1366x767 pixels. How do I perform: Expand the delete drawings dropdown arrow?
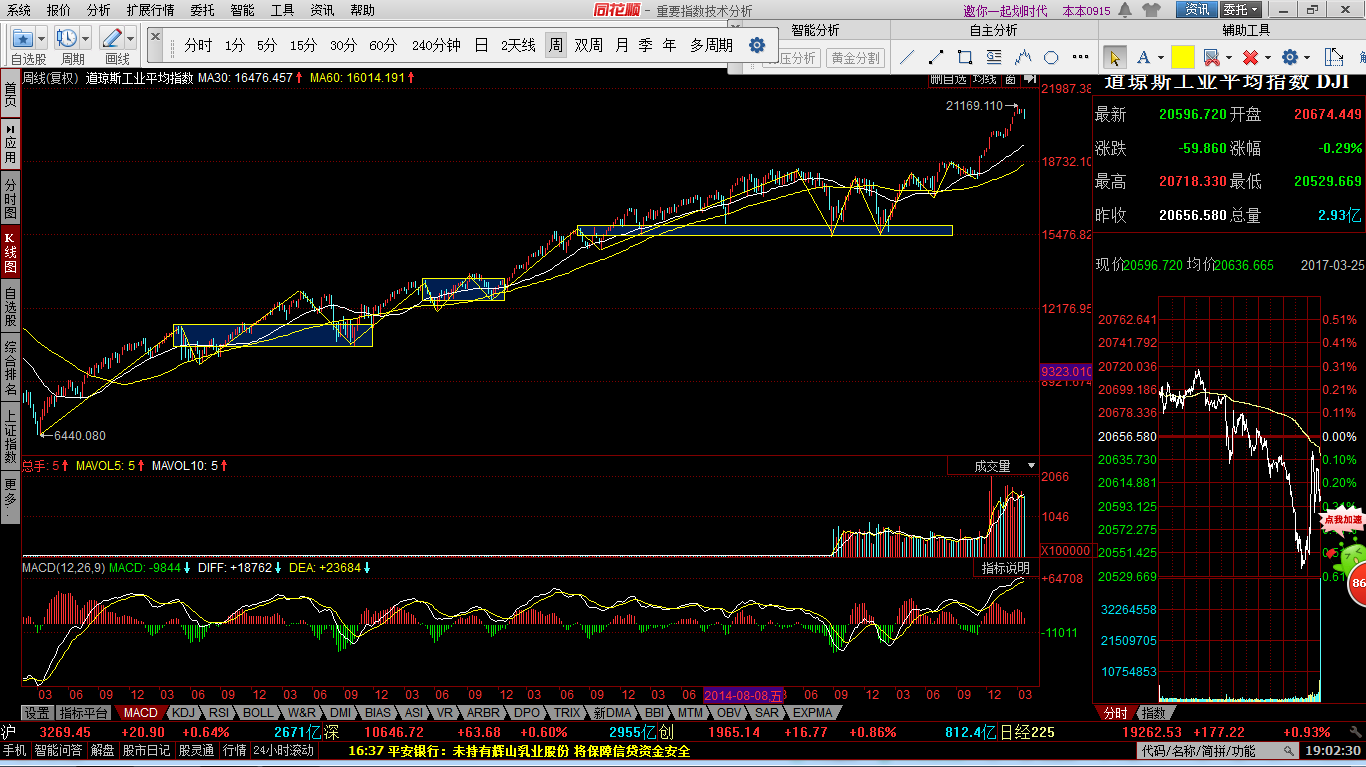click(1267, 57)
